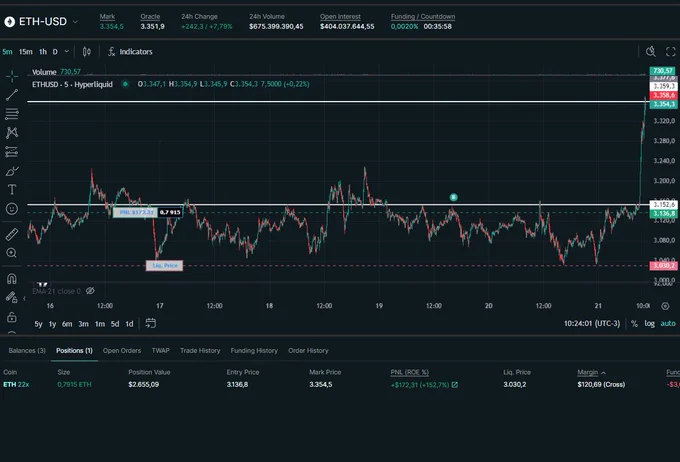Image resolution: width=680 pixels, height=462 pixels.
Task: Set chart range to 1y
Action: (x=52, y=324)
